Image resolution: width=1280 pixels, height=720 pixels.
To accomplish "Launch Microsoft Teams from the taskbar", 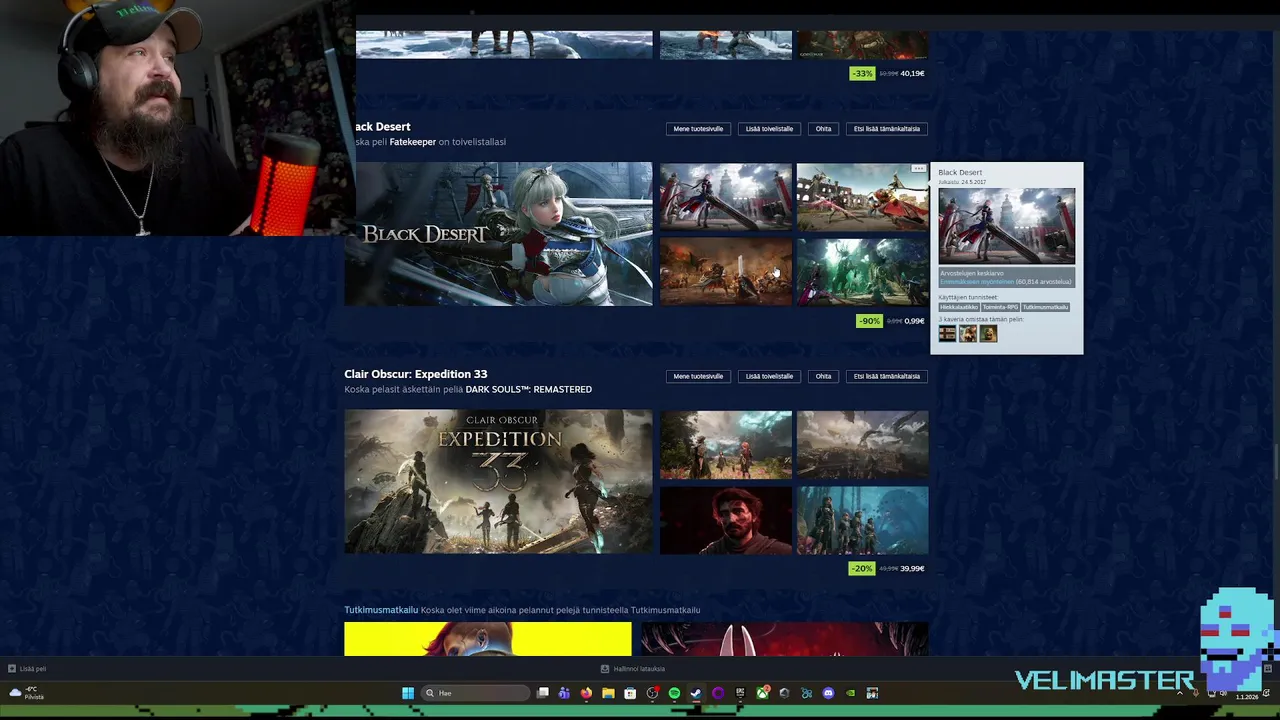I will [564, 693].
